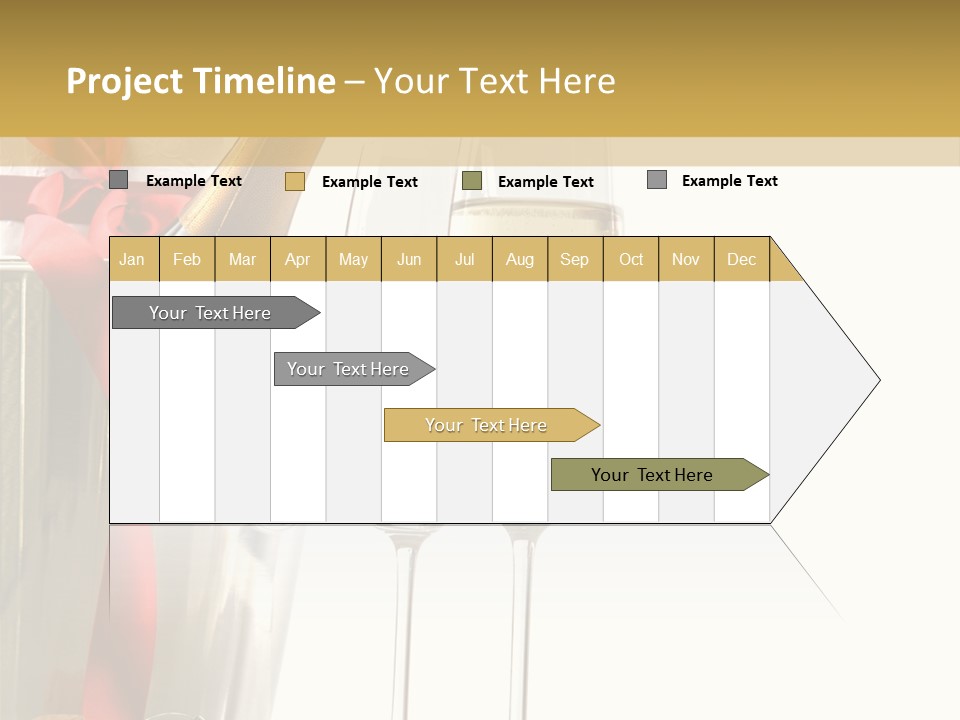Select the olive legend square near third Example Text
The width and height of the screenshot is (960, 720).
(470, 181)
